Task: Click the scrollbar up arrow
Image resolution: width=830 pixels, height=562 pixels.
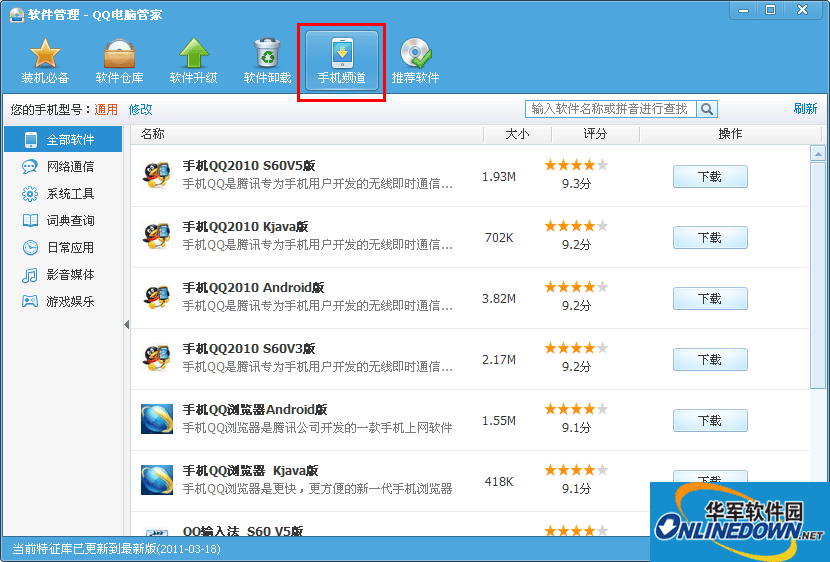Action: pos(818,154)
